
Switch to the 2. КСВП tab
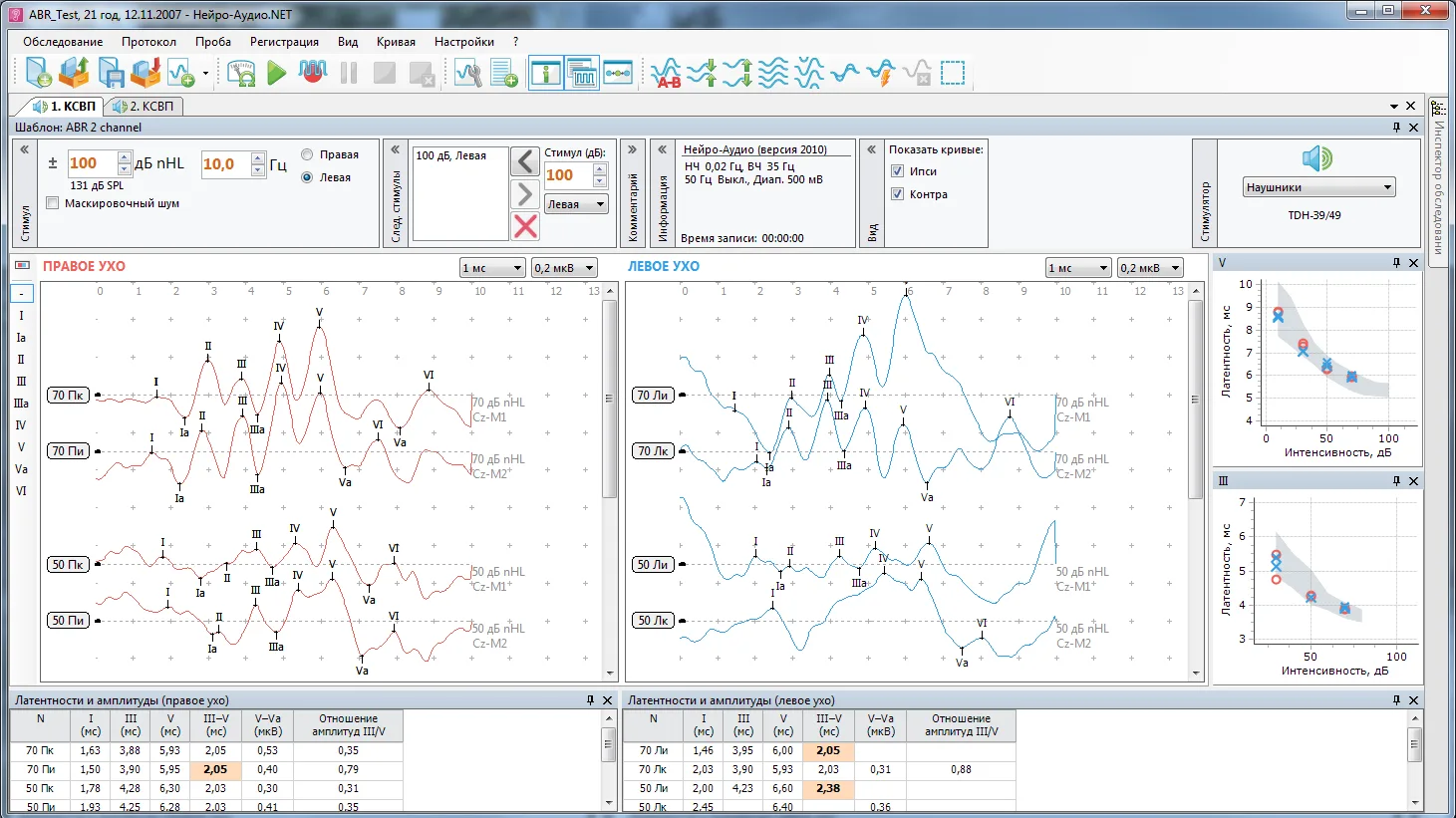[144, 106]
